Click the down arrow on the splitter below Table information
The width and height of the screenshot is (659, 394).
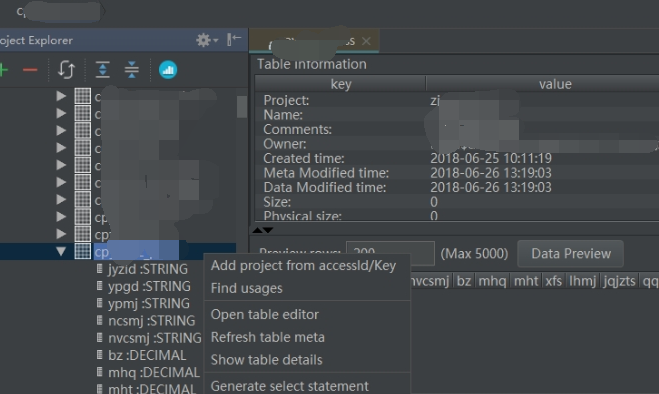click(x=268, y=230)
